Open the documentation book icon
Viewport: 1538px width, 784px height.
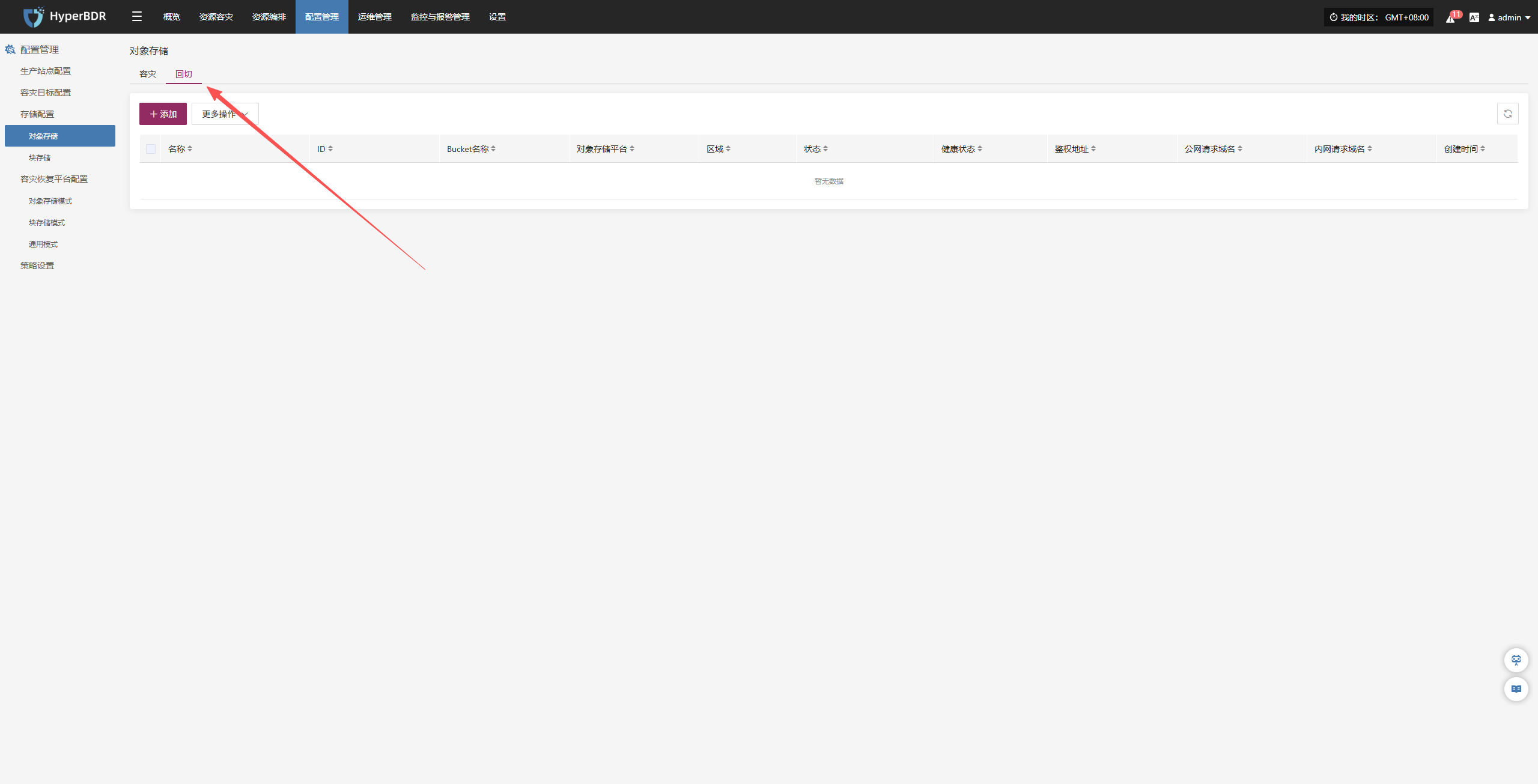click(x=1516, y=689)
